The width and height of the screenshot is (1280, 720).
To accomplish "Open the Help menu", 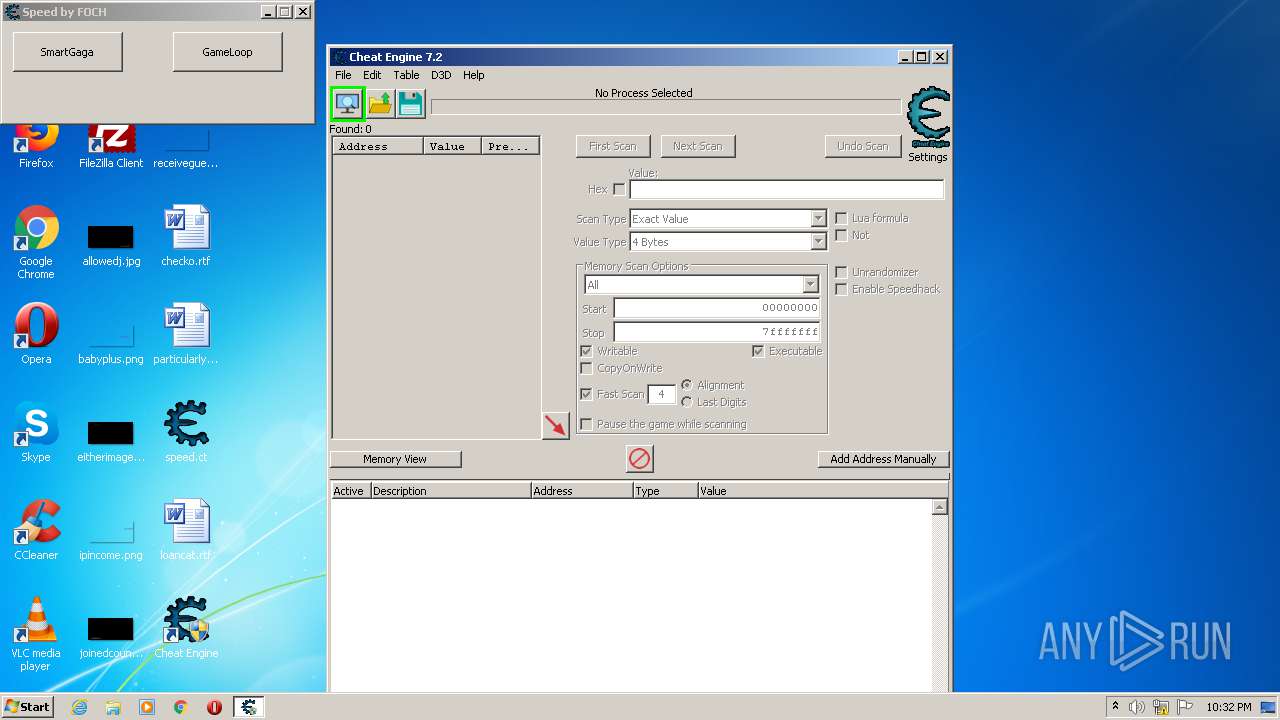I will pos(474,75).
